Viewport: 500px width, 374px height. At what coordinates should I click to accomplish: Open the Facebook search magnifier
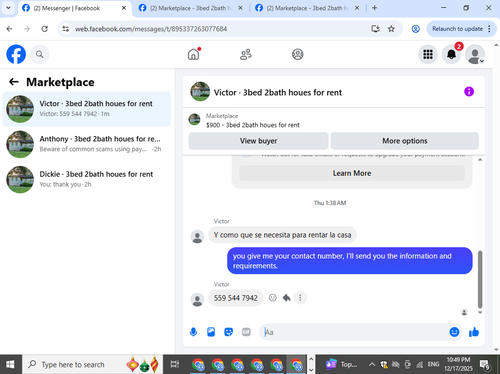[39, 54]
